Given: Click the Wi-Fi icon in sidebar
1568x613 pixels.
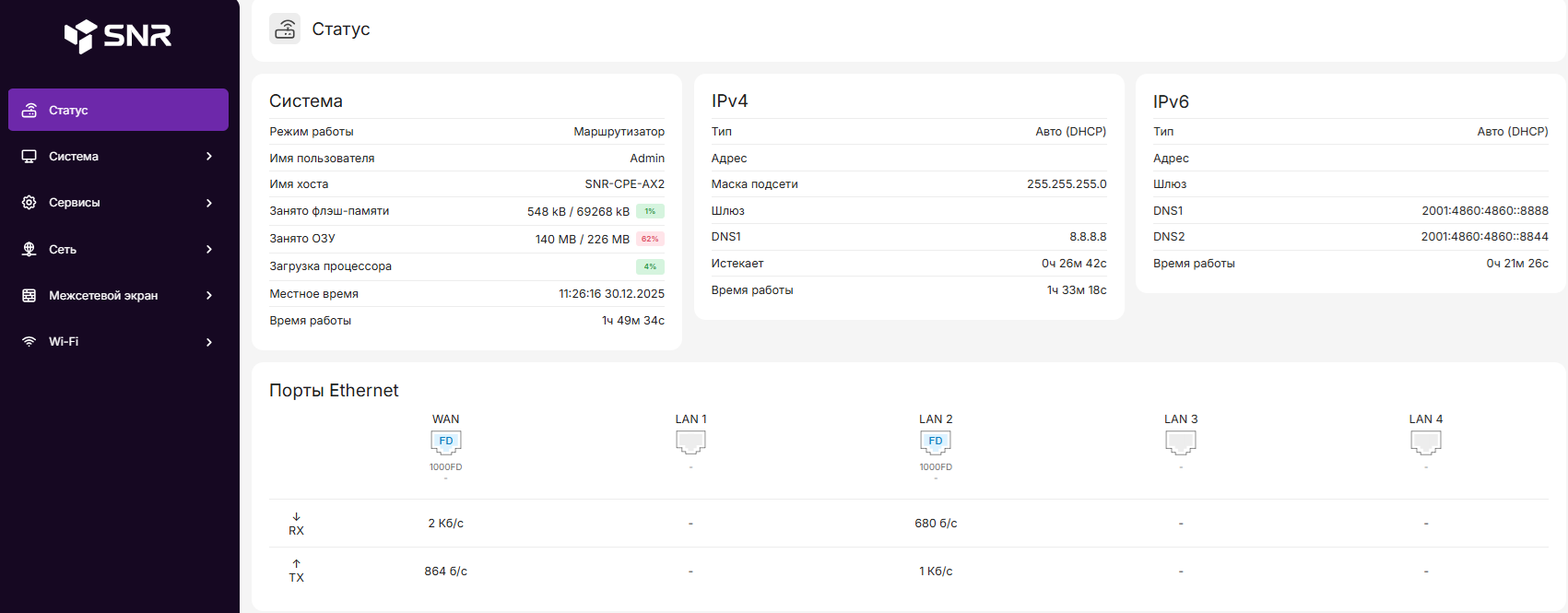Looking at the screenshot, I should click(x=29, y=341).
